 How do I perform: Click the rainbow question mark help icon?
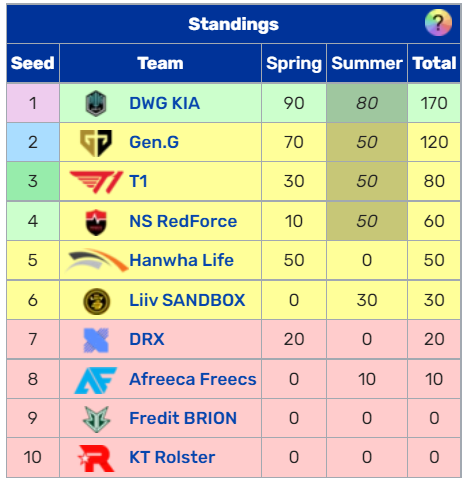pos(438,22)
